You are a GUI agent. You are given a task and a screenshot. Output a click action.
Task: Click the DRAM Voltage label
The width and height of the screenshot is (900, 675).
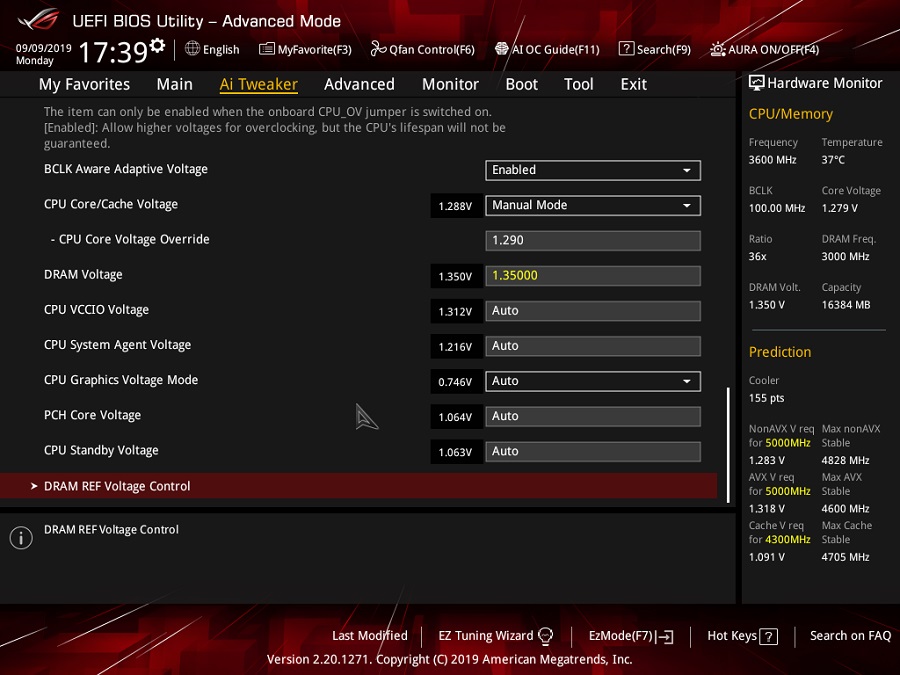(83, 275)
